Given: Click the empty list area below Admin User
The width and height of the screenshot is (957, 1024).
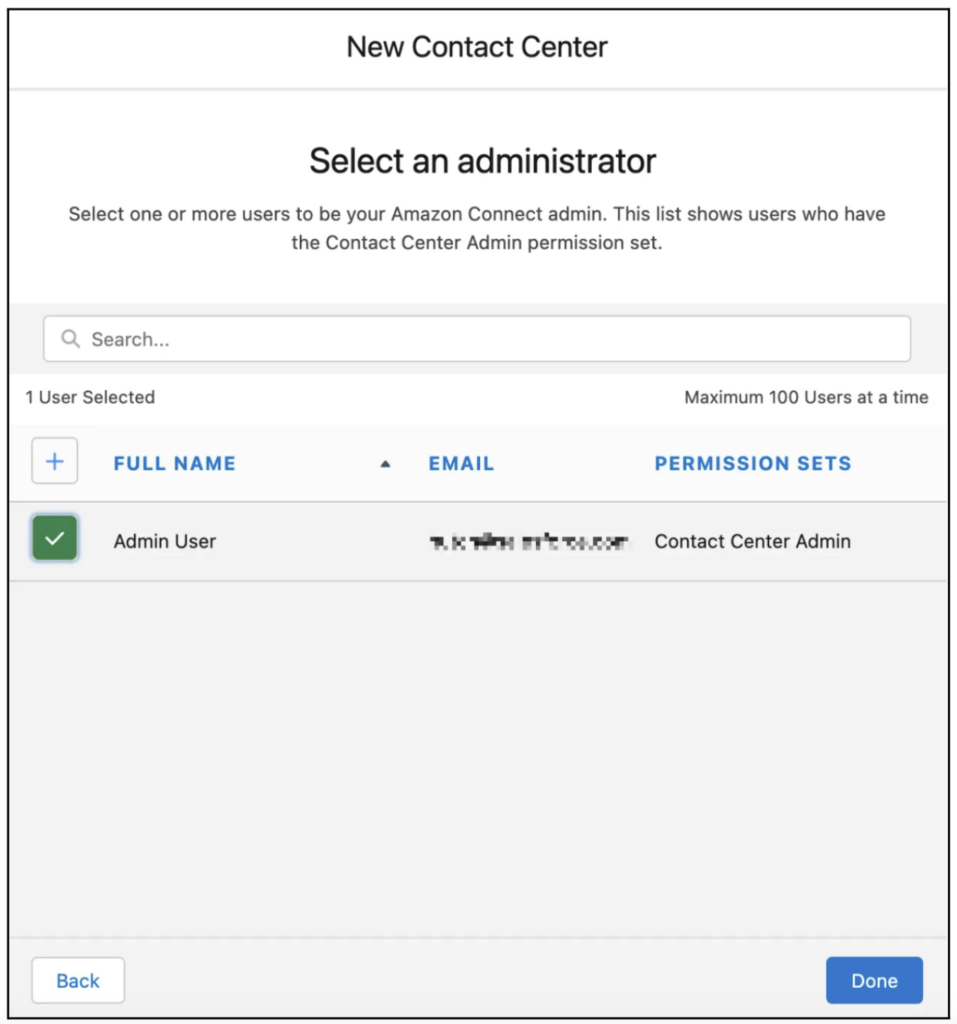Looking at the screenshot, I should 478,750.
